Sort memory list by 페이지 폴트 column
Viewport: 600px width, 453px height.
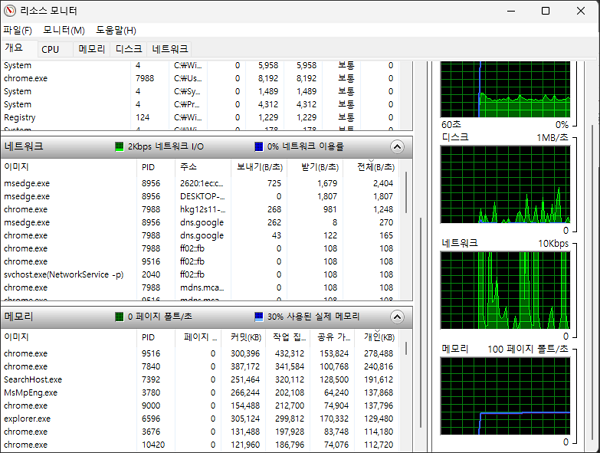(x=198, y=337)
